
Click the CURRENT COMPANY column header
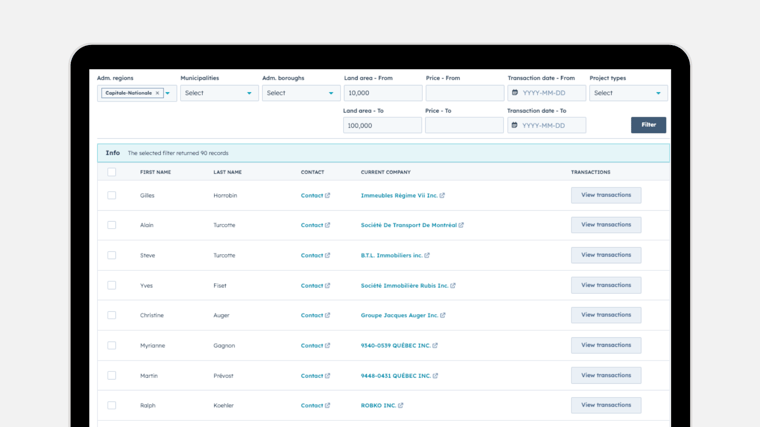[385, 172]
